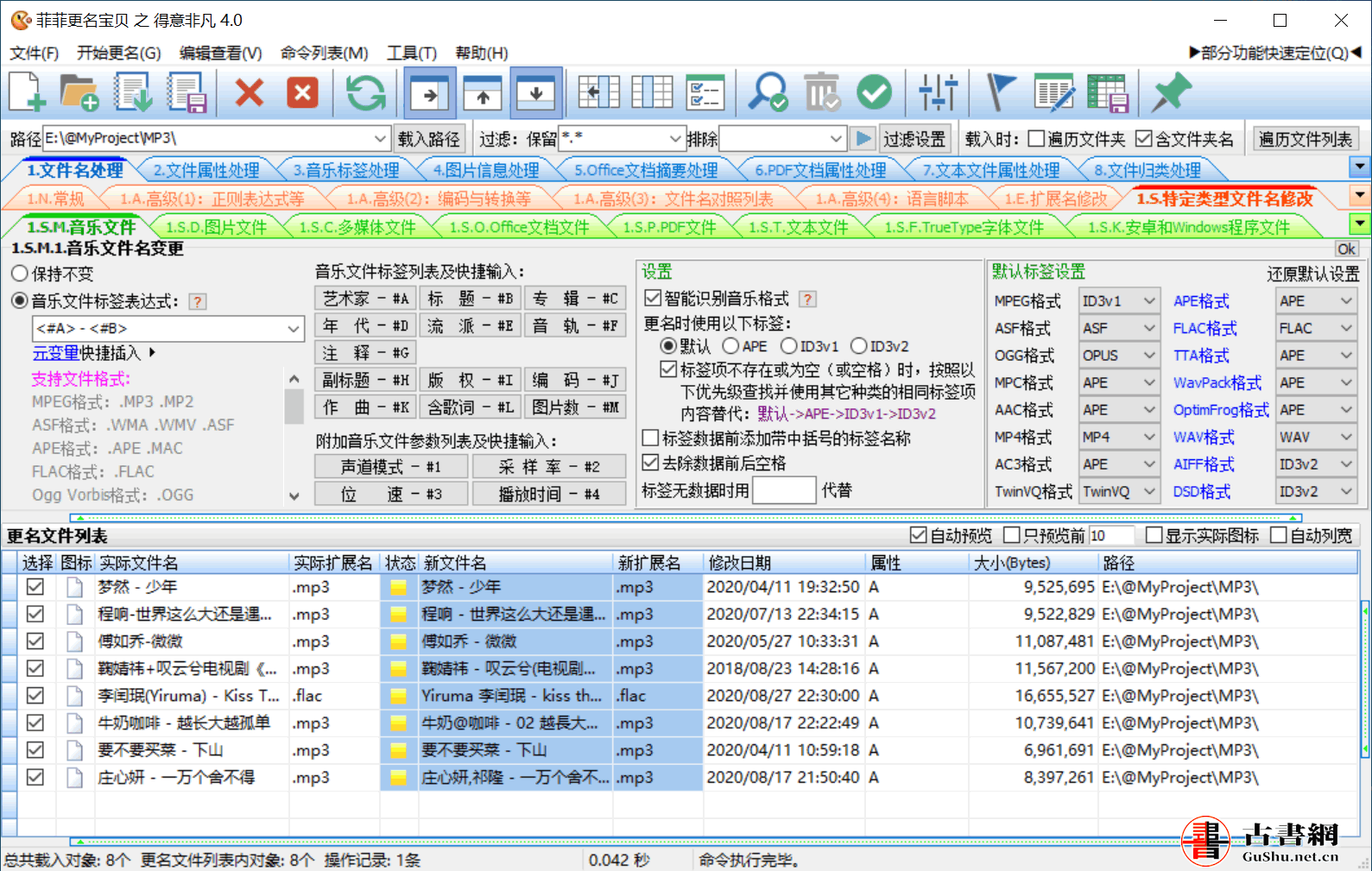The width and height of the screenshot is (1372, 871).
Task: Click the blue play arrow beside exclude filter
Action: click(863, 138)
